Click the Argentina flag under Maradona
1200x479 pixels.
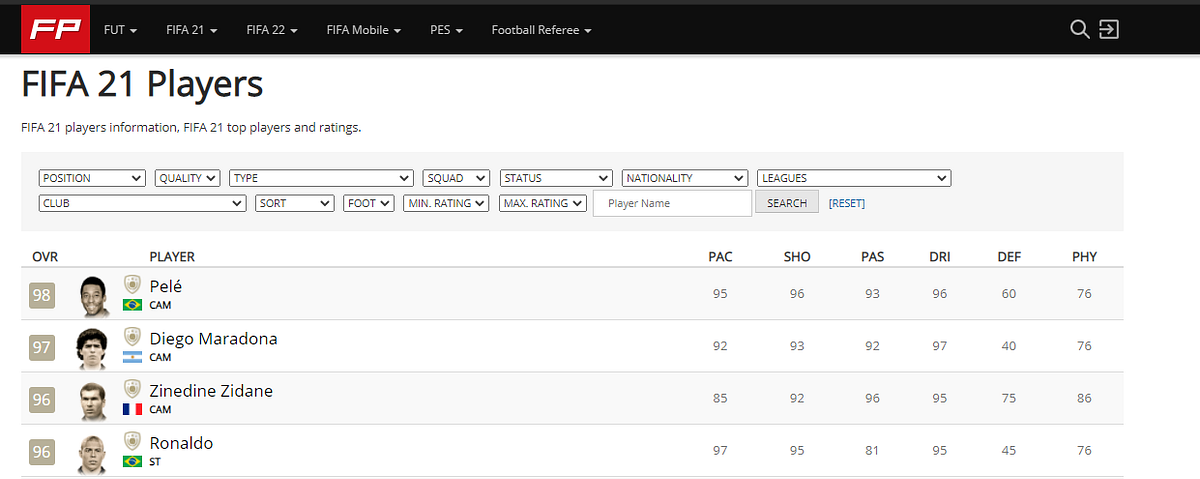coord(132,357)
